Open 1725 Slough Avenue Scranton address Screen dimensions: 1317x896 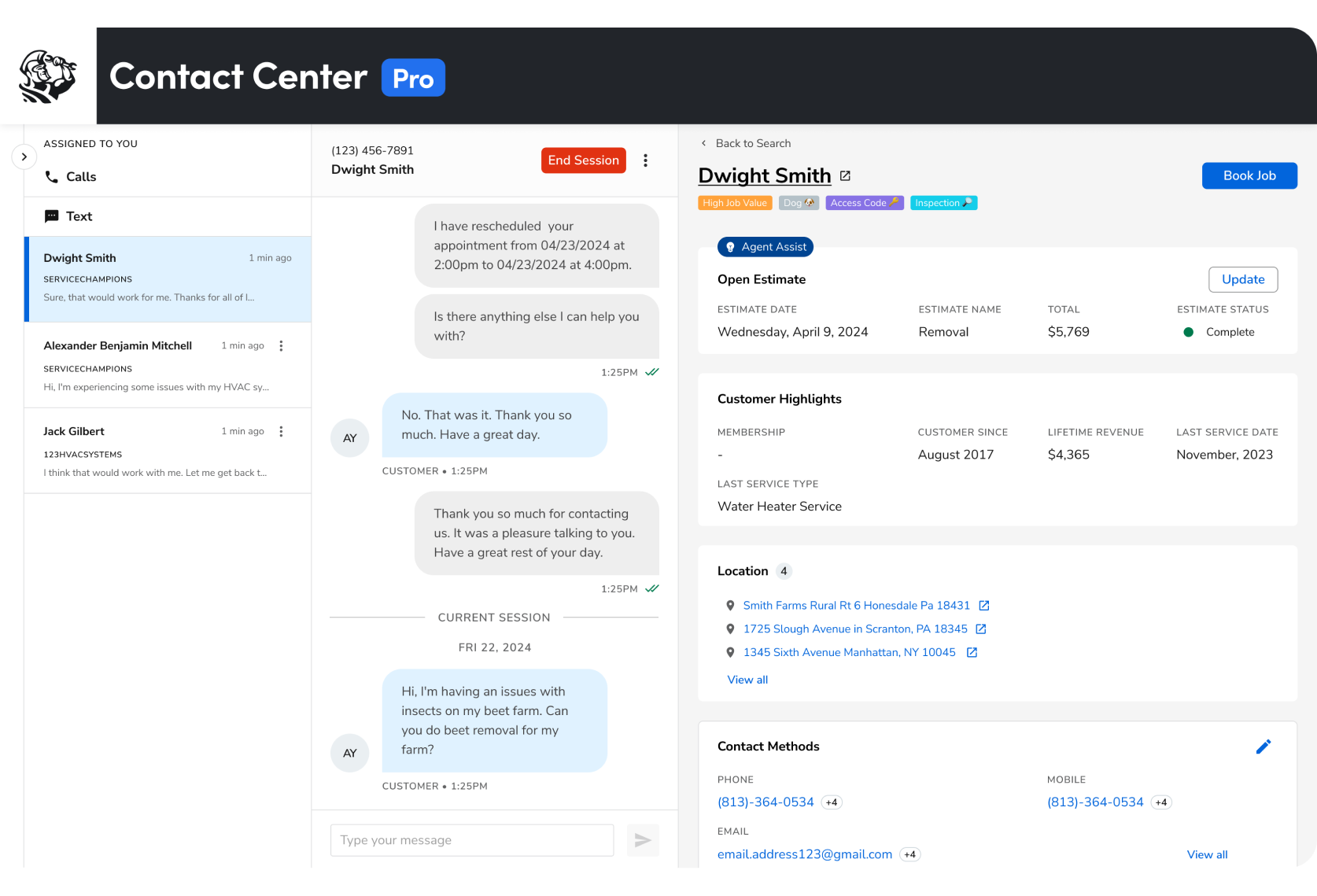click(x=855, y=629)
